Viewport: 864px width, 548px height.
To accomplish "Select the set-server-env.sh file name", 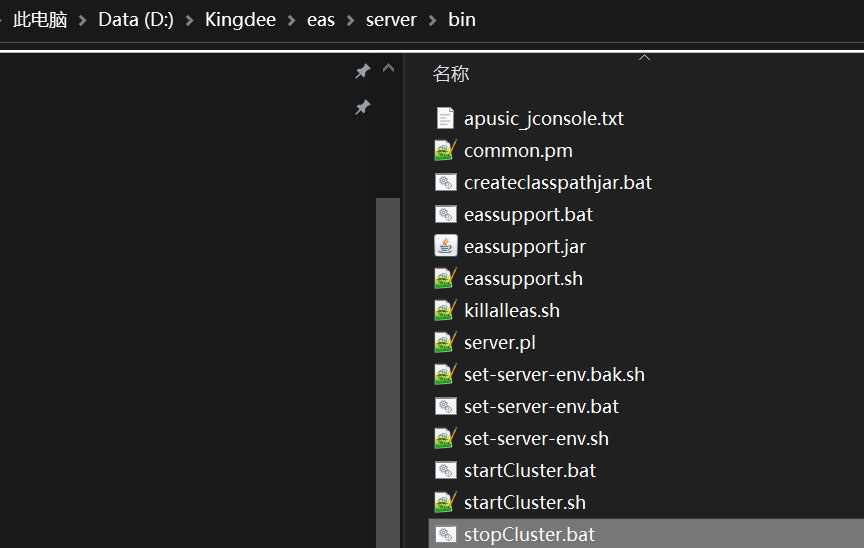I will pyautogui.click(x=536, y=438).
